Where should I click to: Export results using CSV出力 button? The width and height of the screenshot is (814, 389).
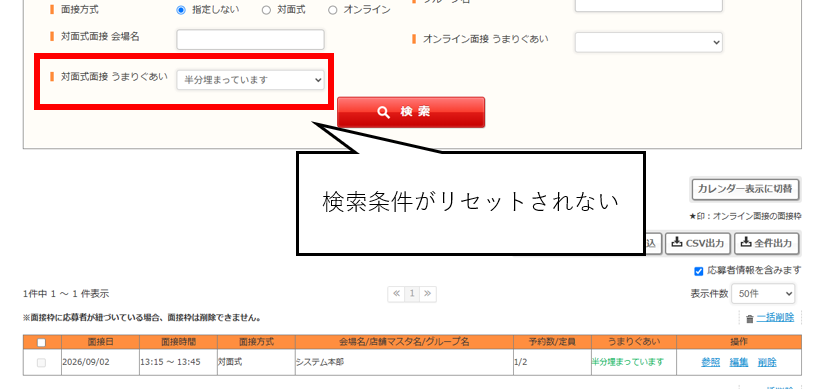698,243
